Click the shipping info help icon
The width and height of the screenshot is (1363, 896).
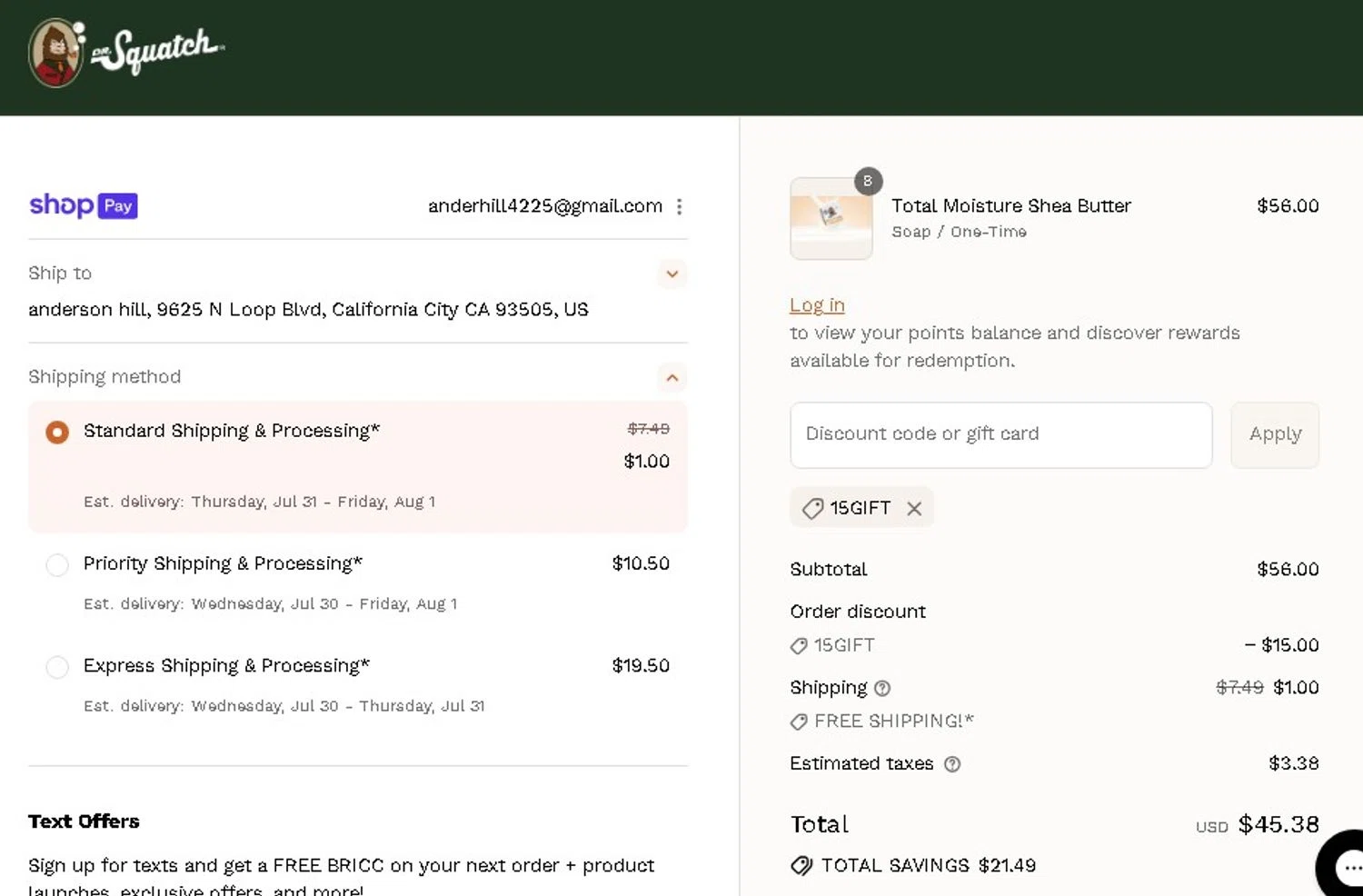(881, 688)
